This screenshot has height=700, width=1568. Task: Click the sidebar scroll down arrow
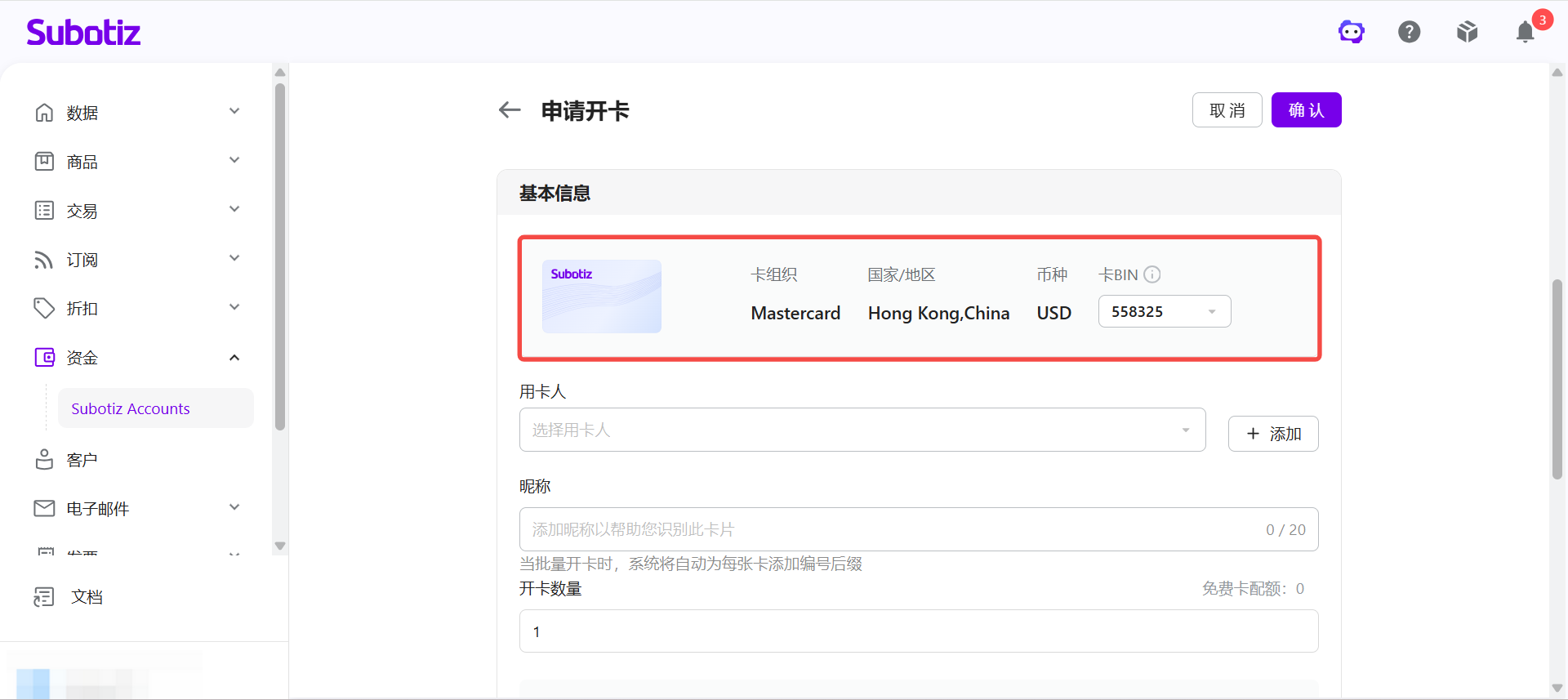click(280, 546)
